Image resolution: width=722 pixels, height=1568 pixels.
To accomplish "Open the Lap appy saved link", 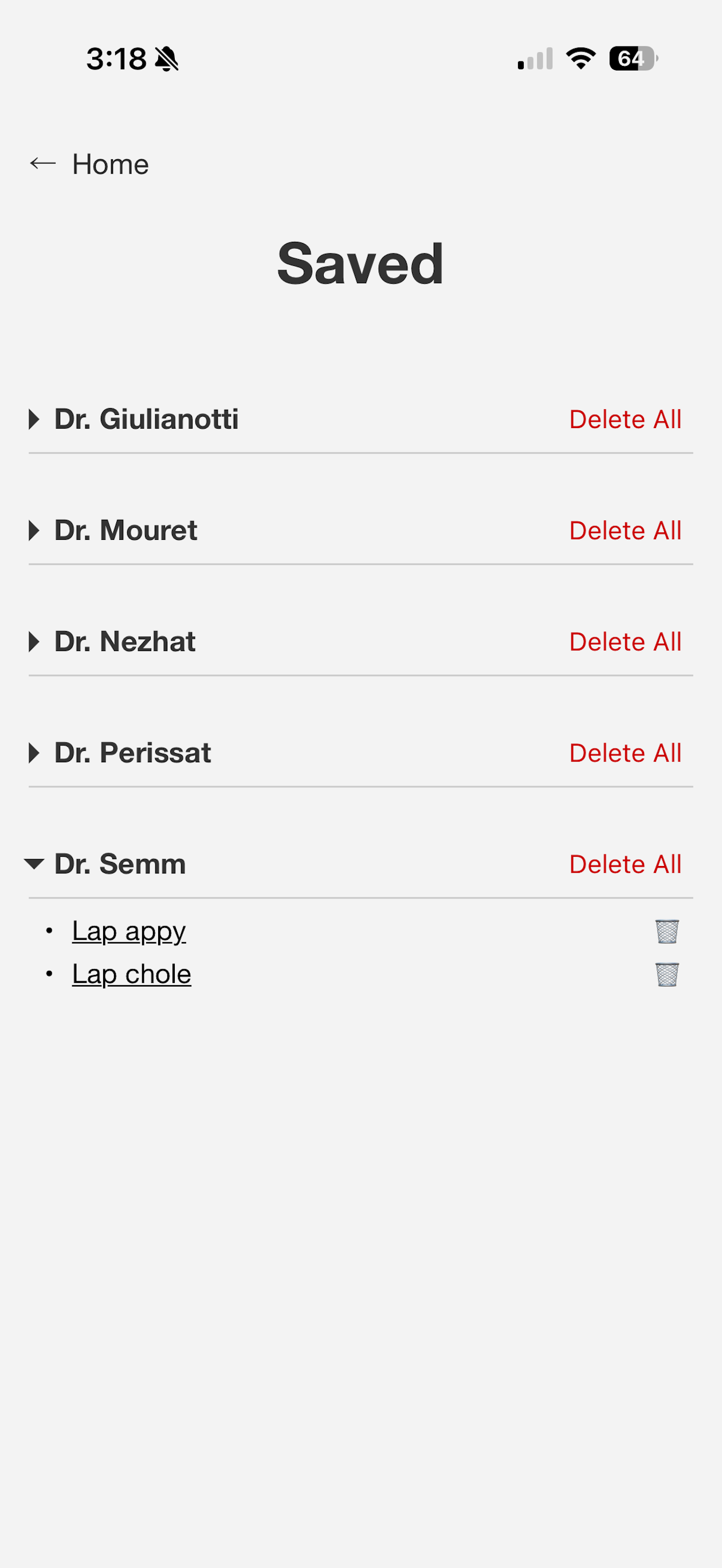I will tap(128, 931).
